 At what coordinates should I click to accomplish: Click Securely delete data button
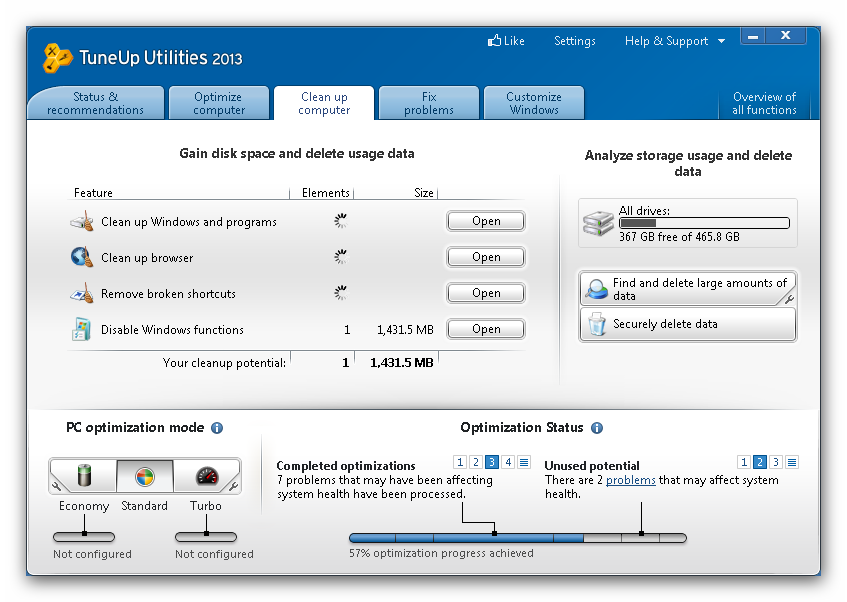point(688,324)
